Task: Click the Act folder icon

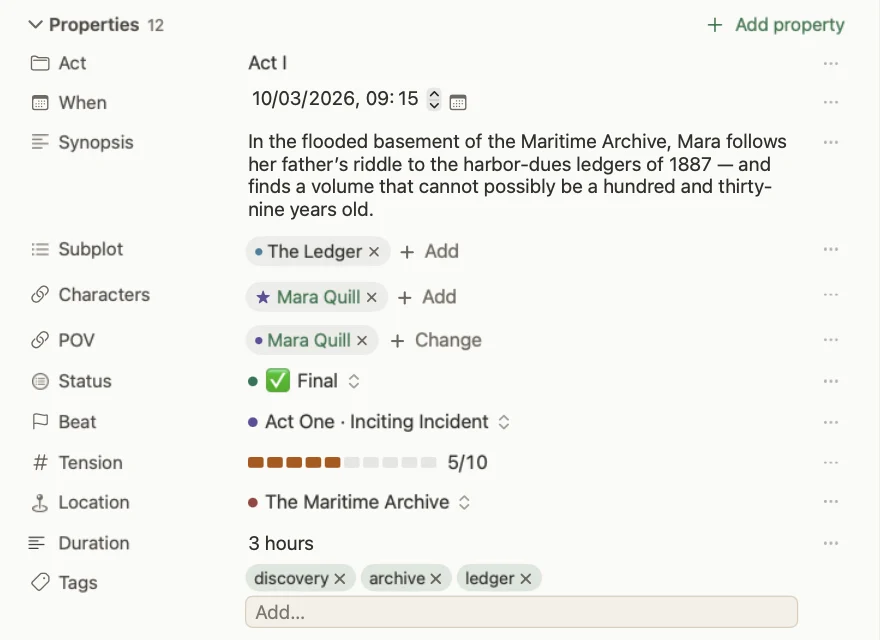Action: pos(40,63)
